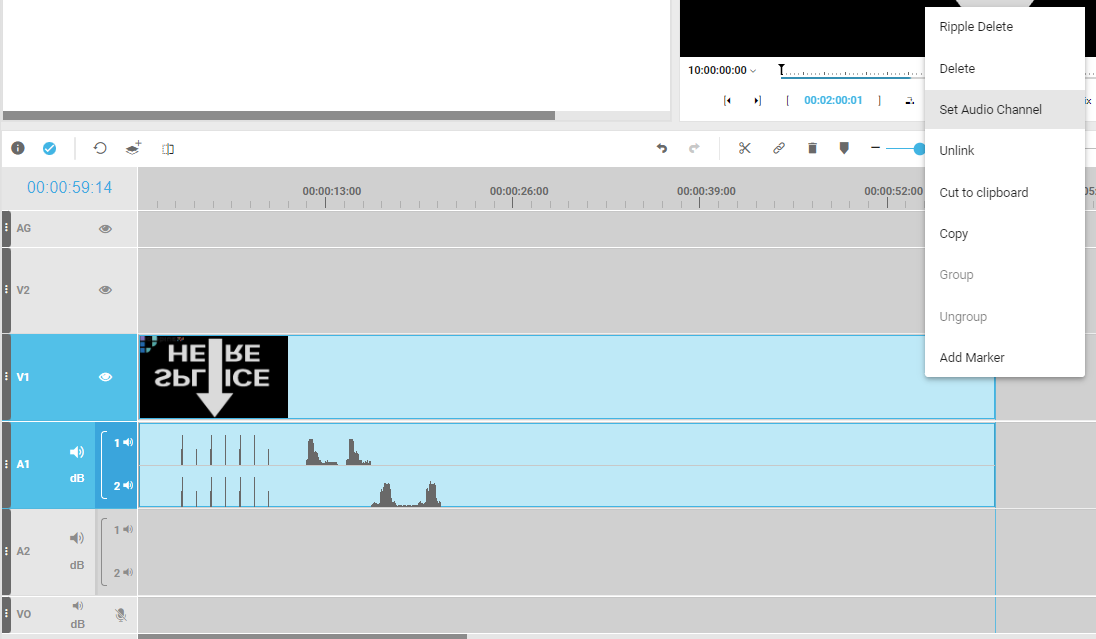Select Ripple Delete in the context menu
Viewport: 1096px width, 639px height.
click(x=975, y=27)
